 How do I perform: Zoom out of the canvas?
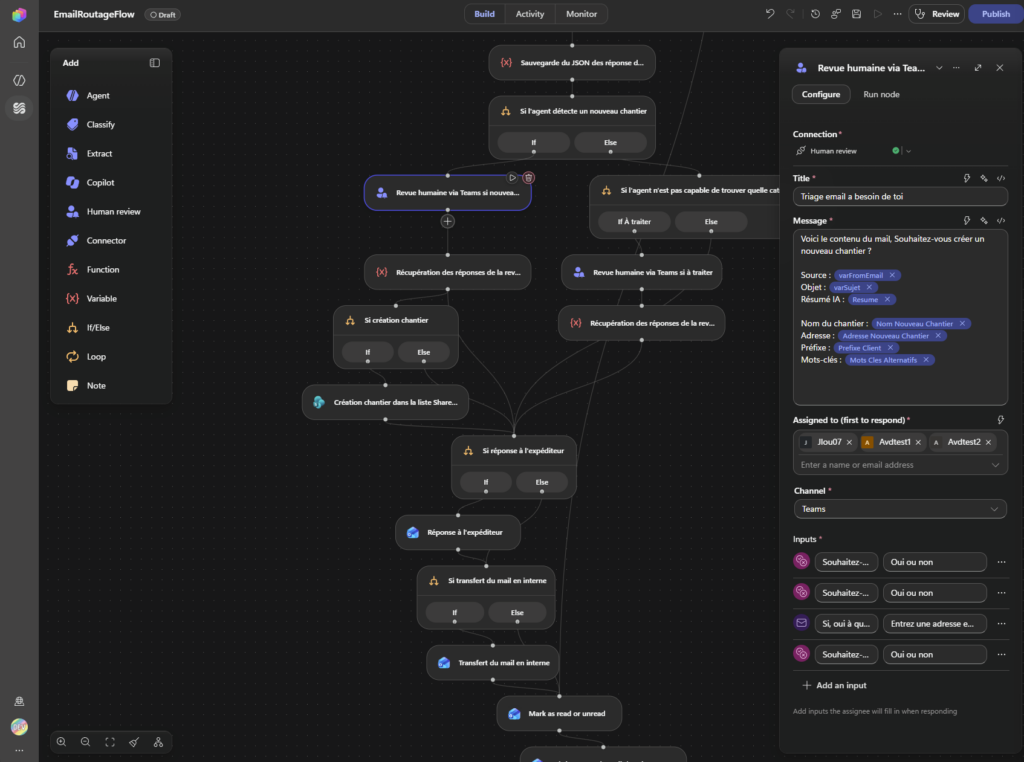(x=86, y=742)
